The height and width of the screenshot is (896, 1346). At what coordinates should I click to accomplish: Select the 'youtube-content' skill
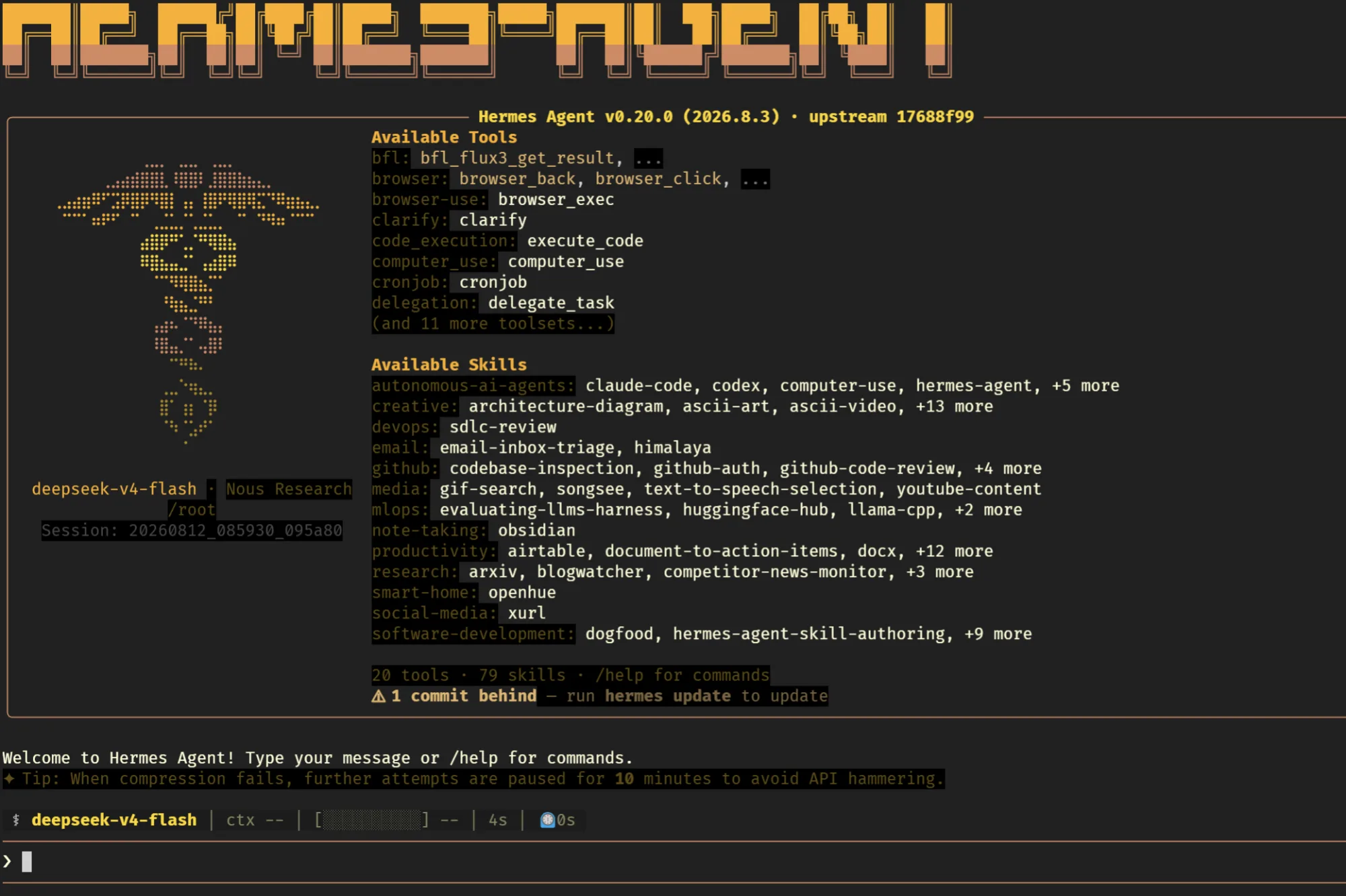pos(968,489)
